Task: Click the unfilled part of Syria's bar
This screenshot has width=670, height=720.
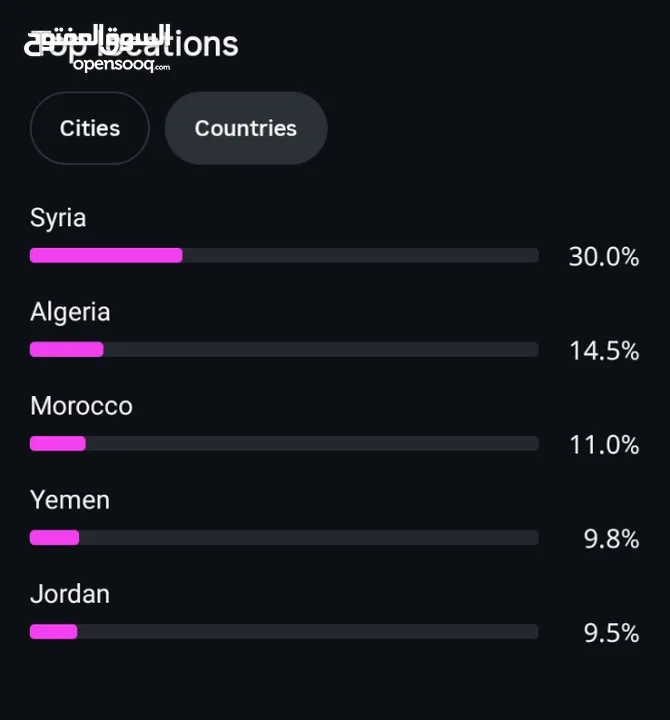Action: pyautogui.click(x=360, y=255)
